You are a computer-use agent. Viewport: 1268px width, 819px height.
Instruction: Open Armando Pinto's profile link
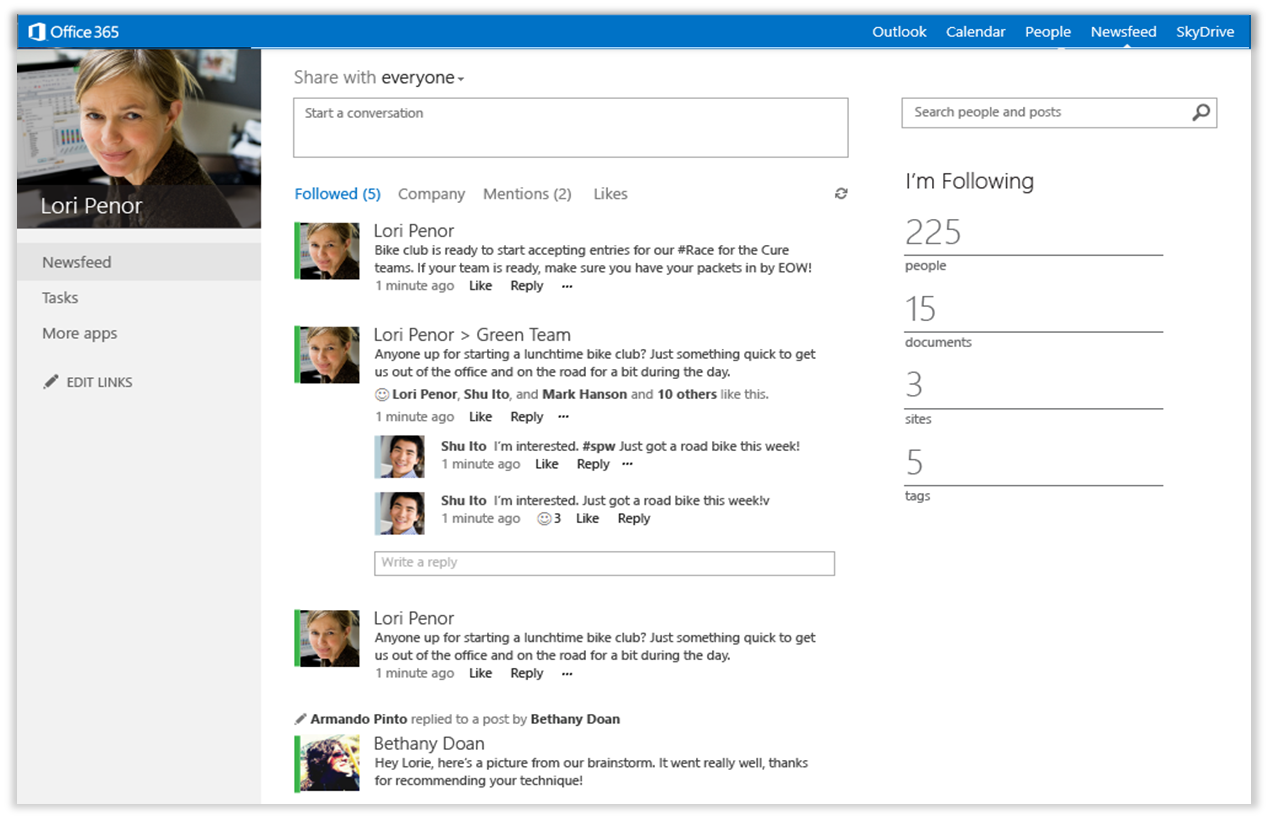tap(360, 719)
